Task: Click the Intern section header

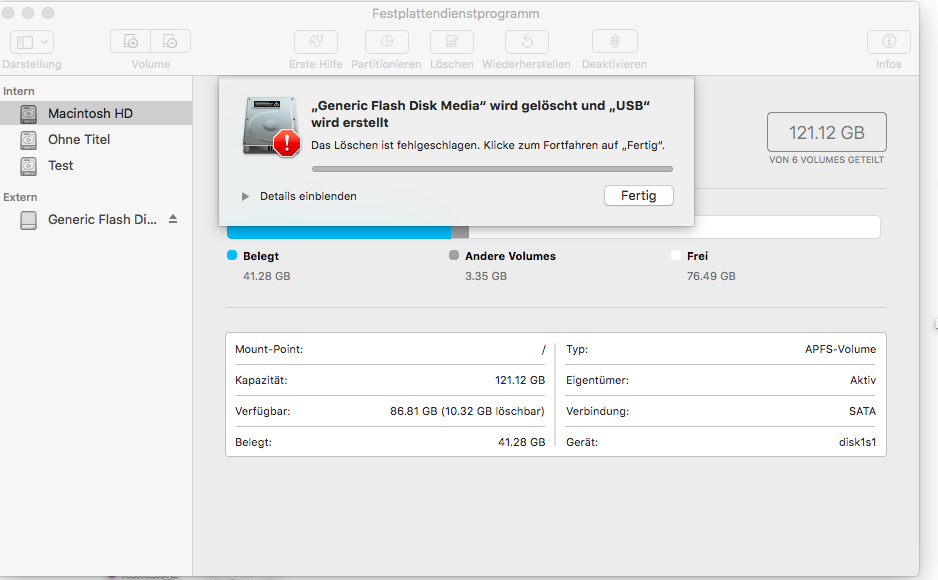Action: 19,91
